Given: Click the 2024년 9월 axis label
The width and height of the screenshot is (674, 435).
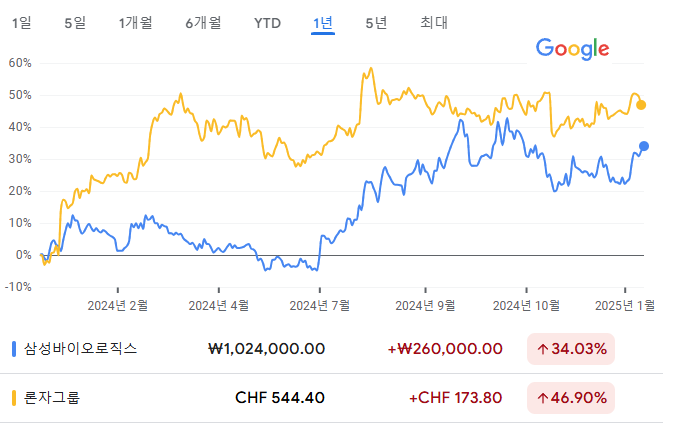Looking at the screenshot, I should [x=425, y=306].
